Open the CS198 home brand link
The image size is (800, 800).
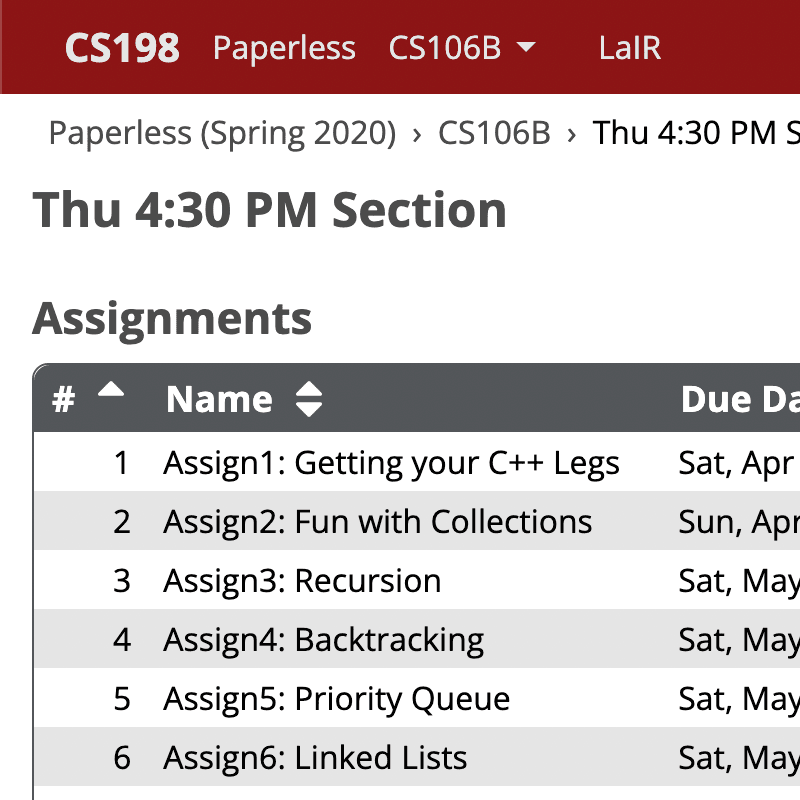[122, 48]
